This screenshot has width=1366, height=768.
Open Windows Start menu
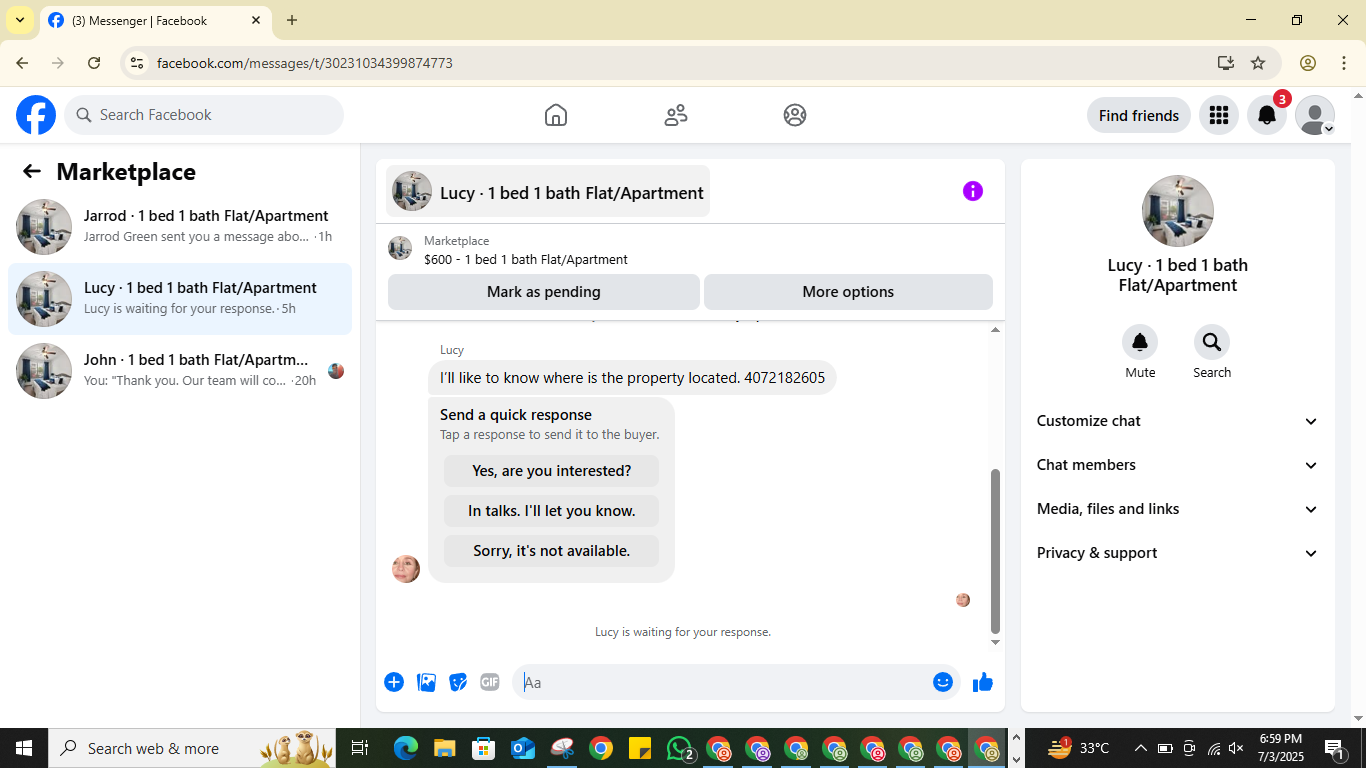[24, 748]
